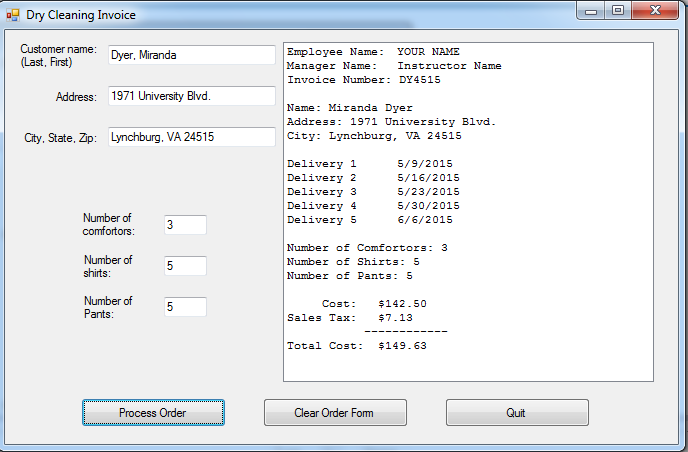Focus the Number of shirts box

click(x=185, y=266)
